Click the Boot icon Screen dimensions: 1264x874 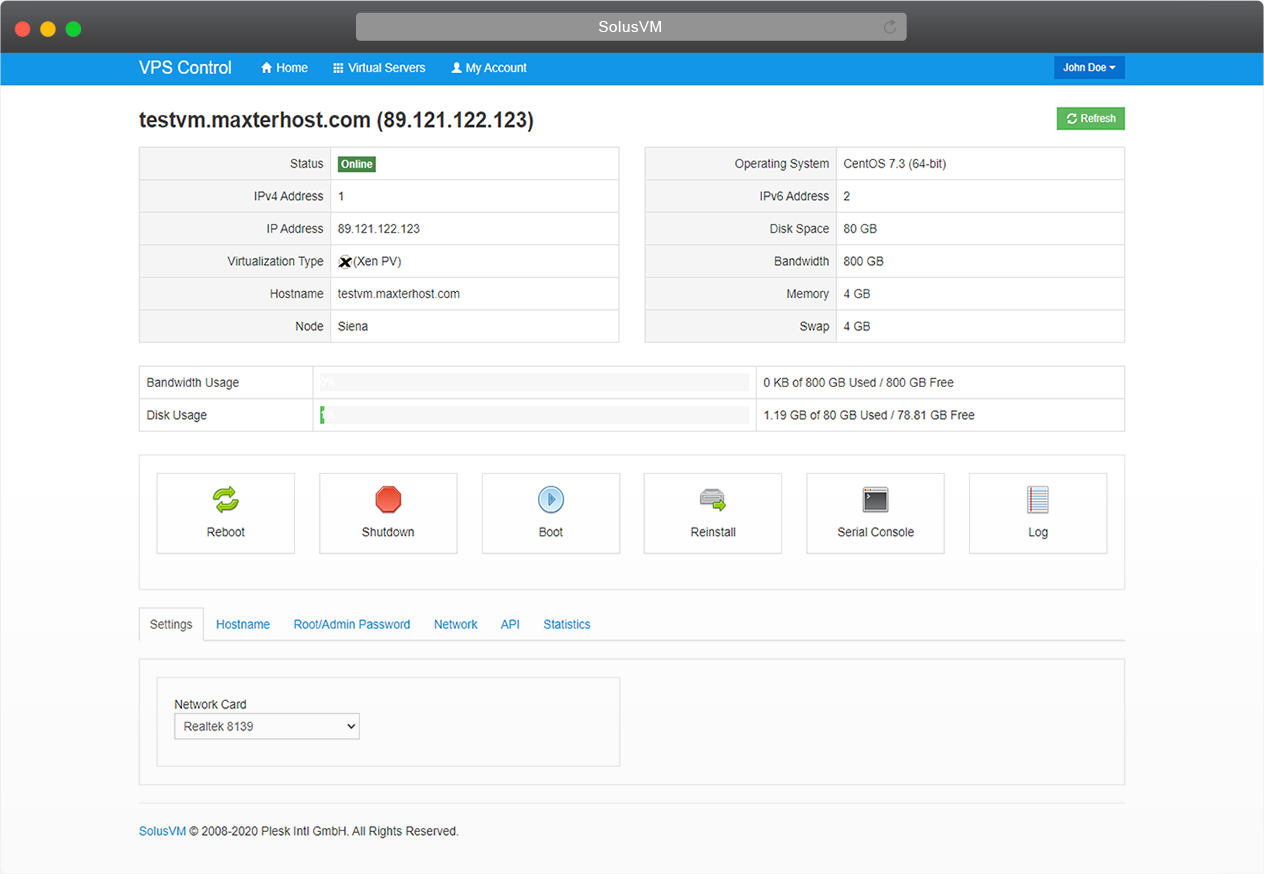550,500
